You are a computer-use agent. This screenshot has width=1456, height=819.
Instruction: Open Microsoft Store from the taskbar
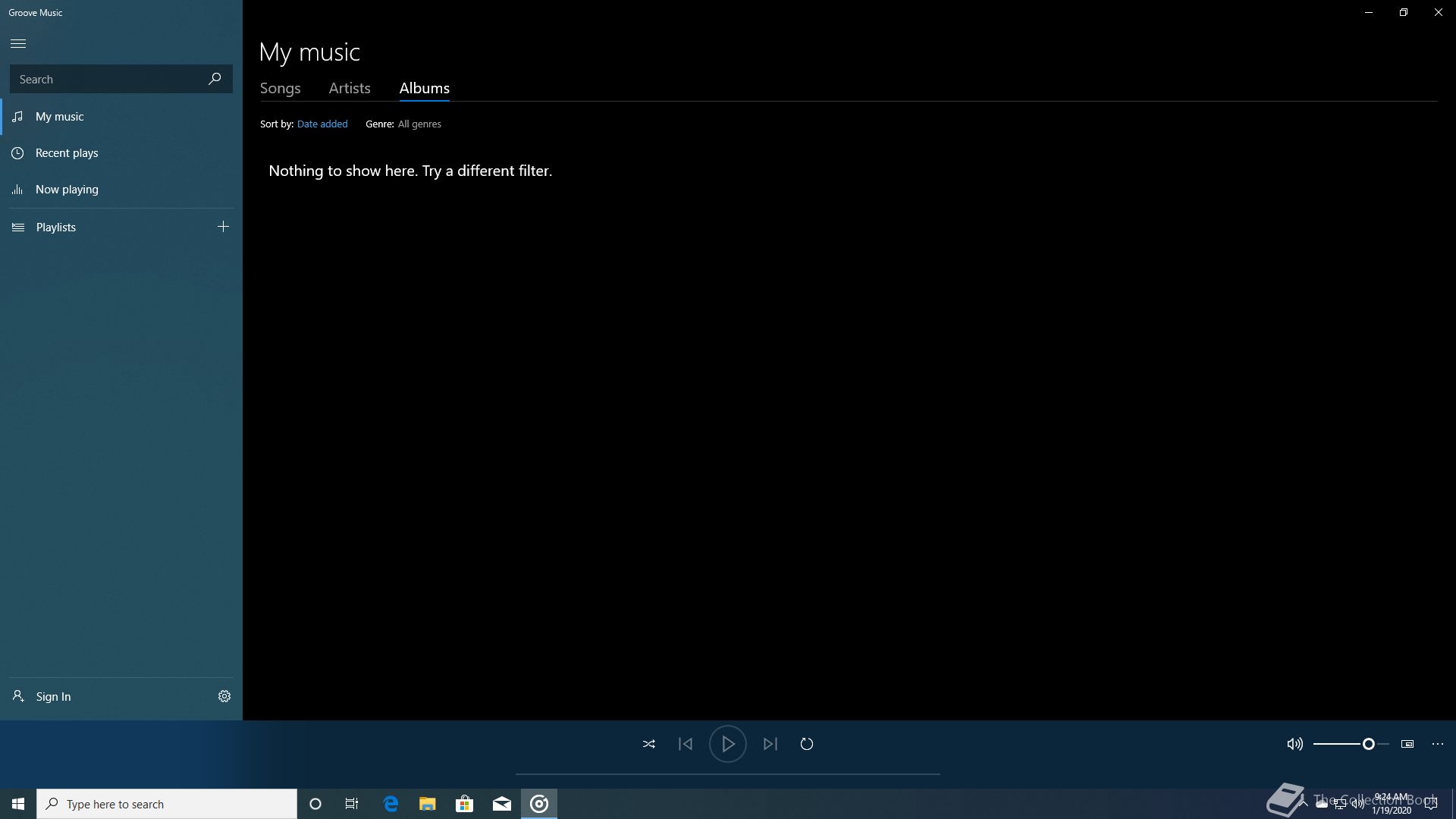click(465, 804)
